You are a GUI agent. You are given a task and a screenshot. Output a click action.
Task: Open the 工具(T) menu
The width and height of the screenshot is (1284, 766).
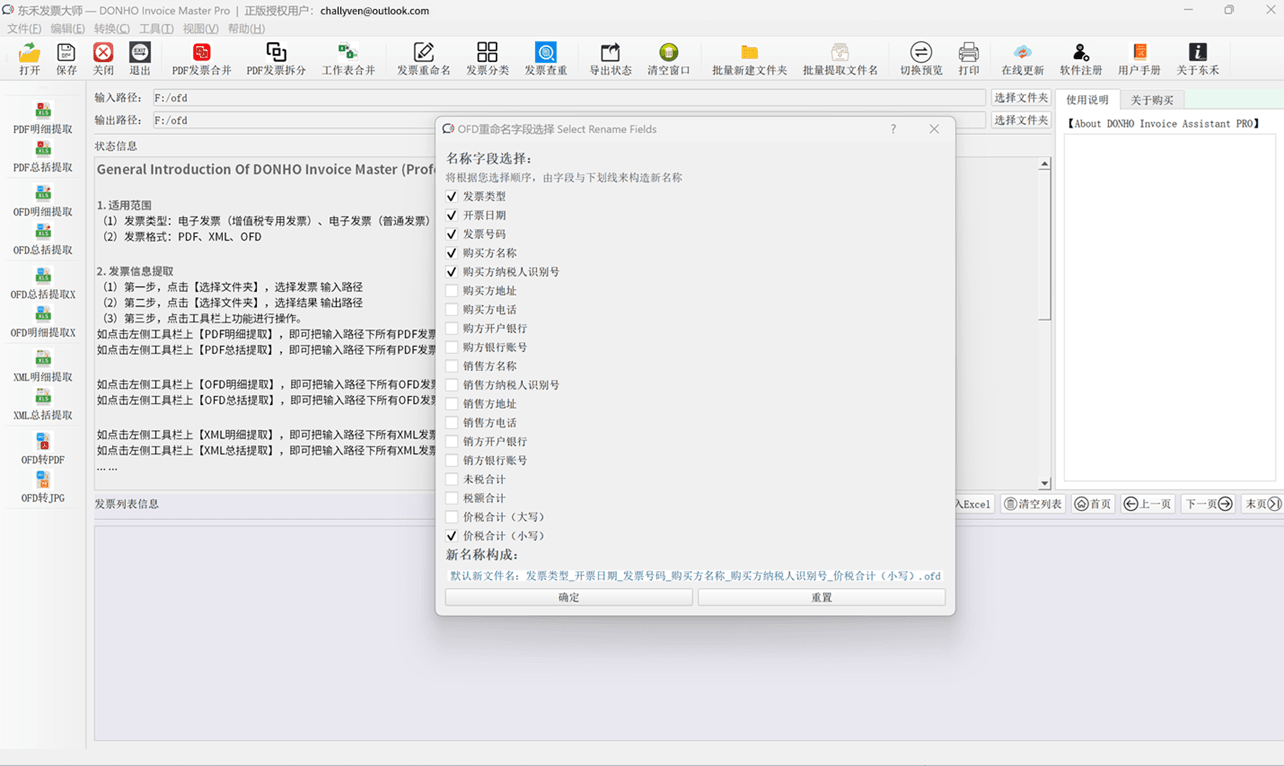click(156, 29)
